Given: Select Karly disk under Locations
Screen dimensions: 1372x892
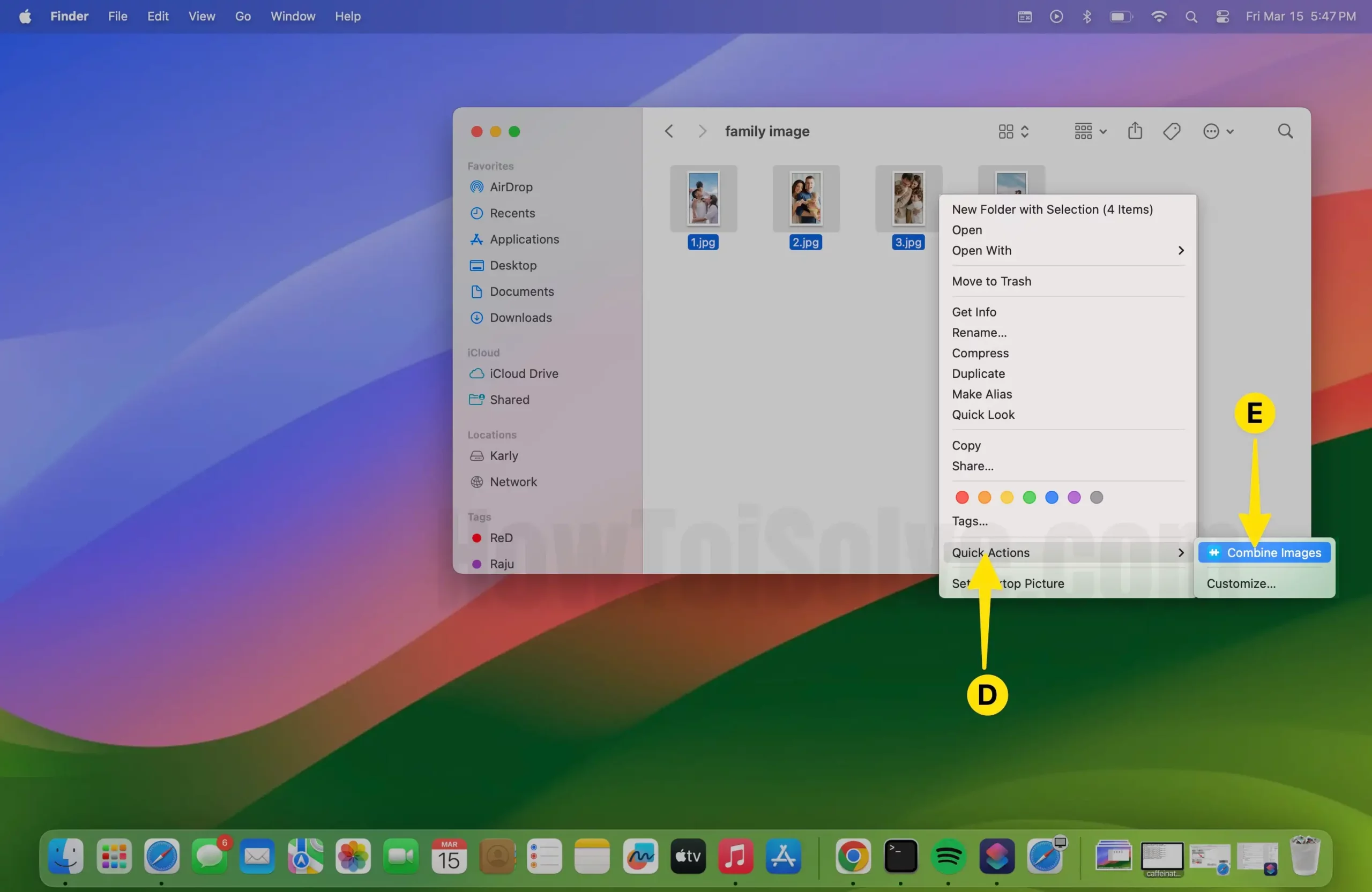Looking at the screenshot, I should pyautogui.click(x=494, y=455).
